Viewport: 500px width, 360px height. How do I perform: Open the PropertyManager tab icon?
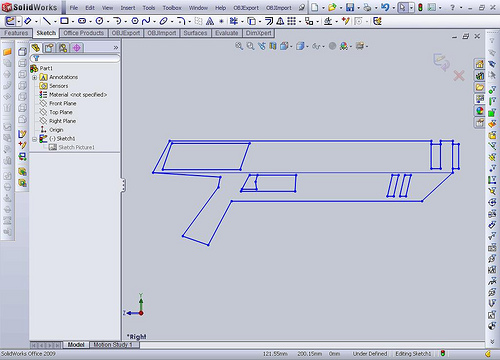[x=49, y=48]
